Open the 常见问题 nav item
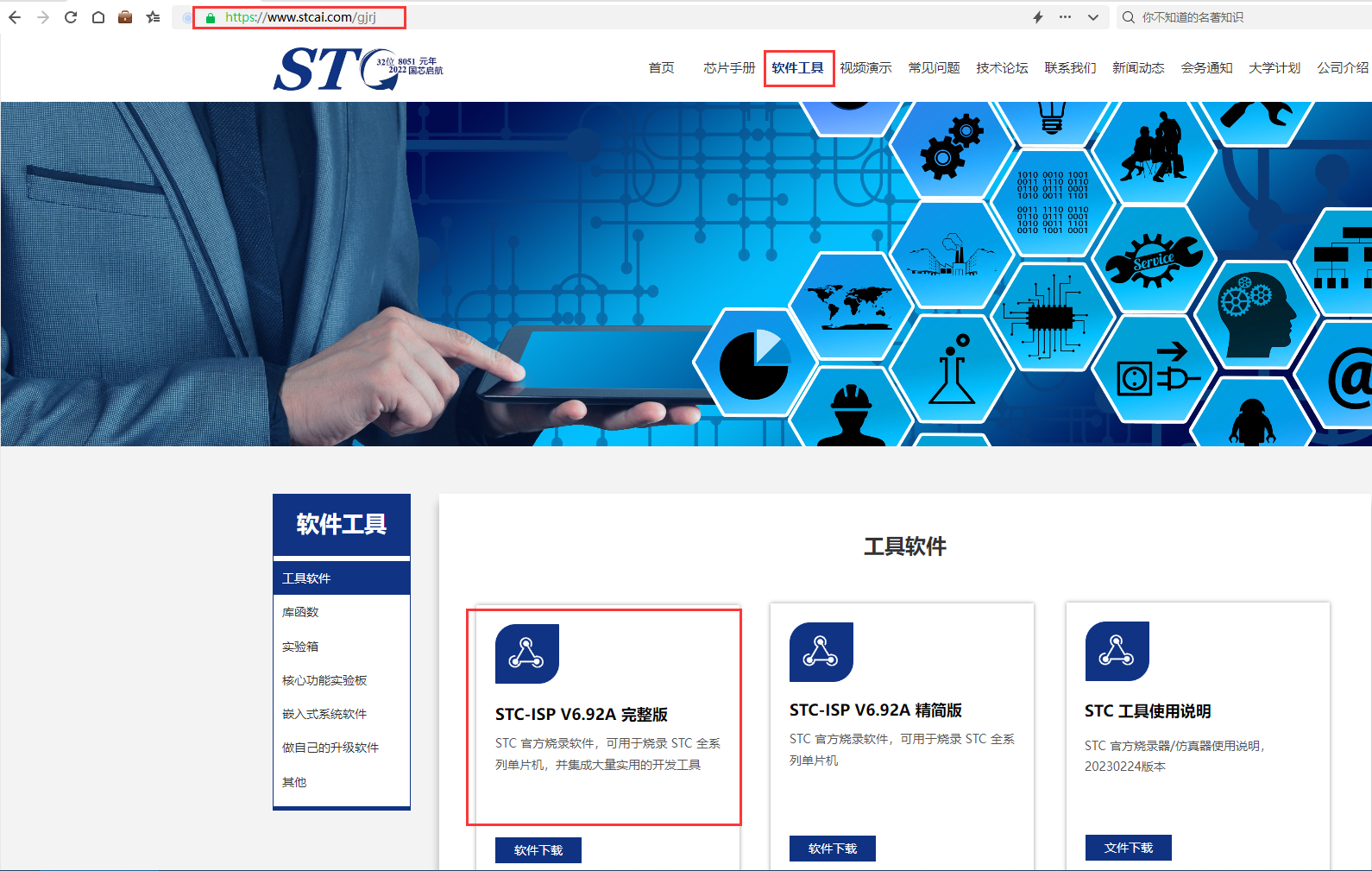The width and height of the screenshot is (1372, 871). tap(934, 68)
